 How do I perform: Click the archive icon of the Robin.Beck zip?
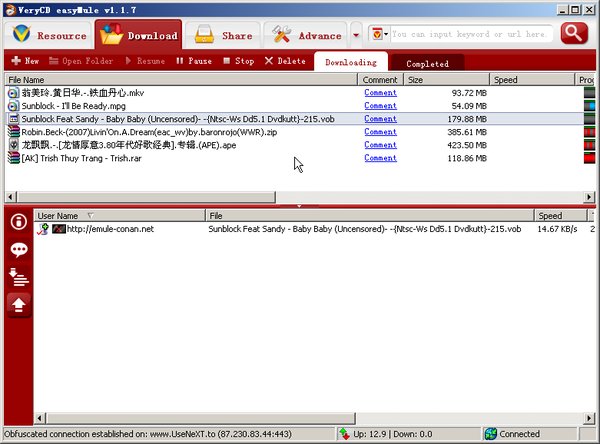[13, 132]
